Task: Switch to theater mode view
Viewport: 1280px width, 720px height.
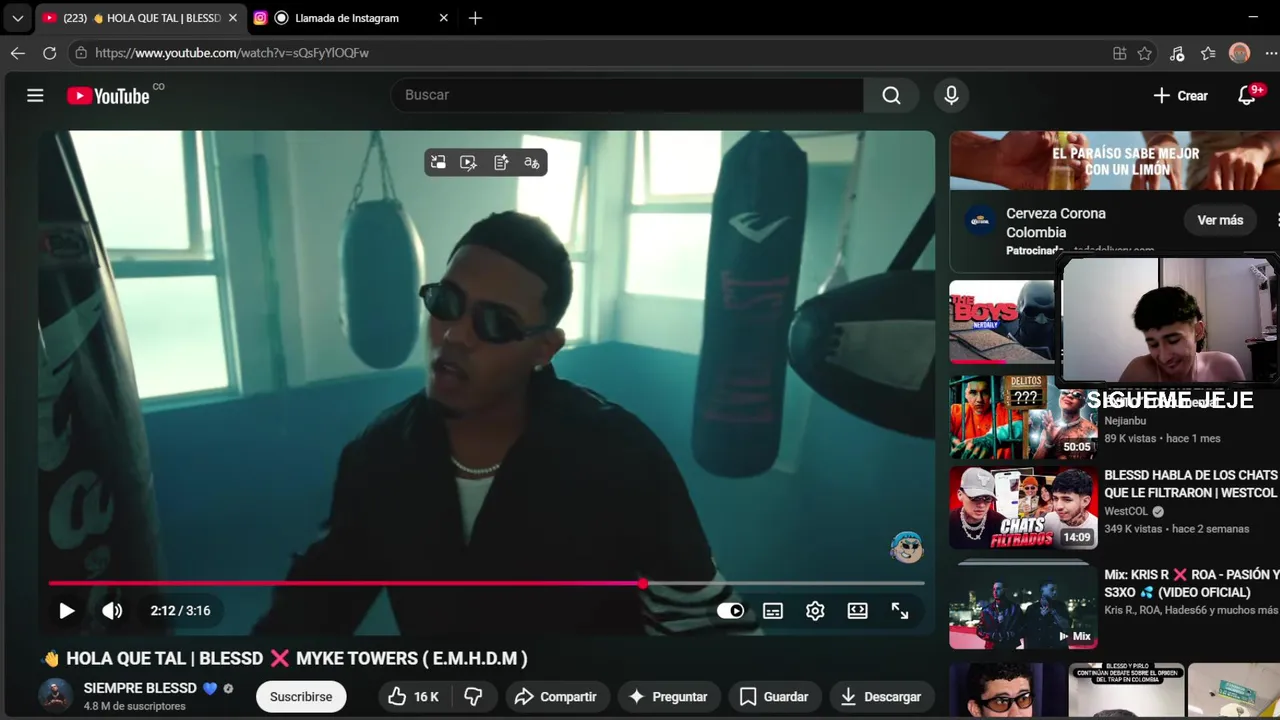Action: pyautogui.click(x=858, y=611)
